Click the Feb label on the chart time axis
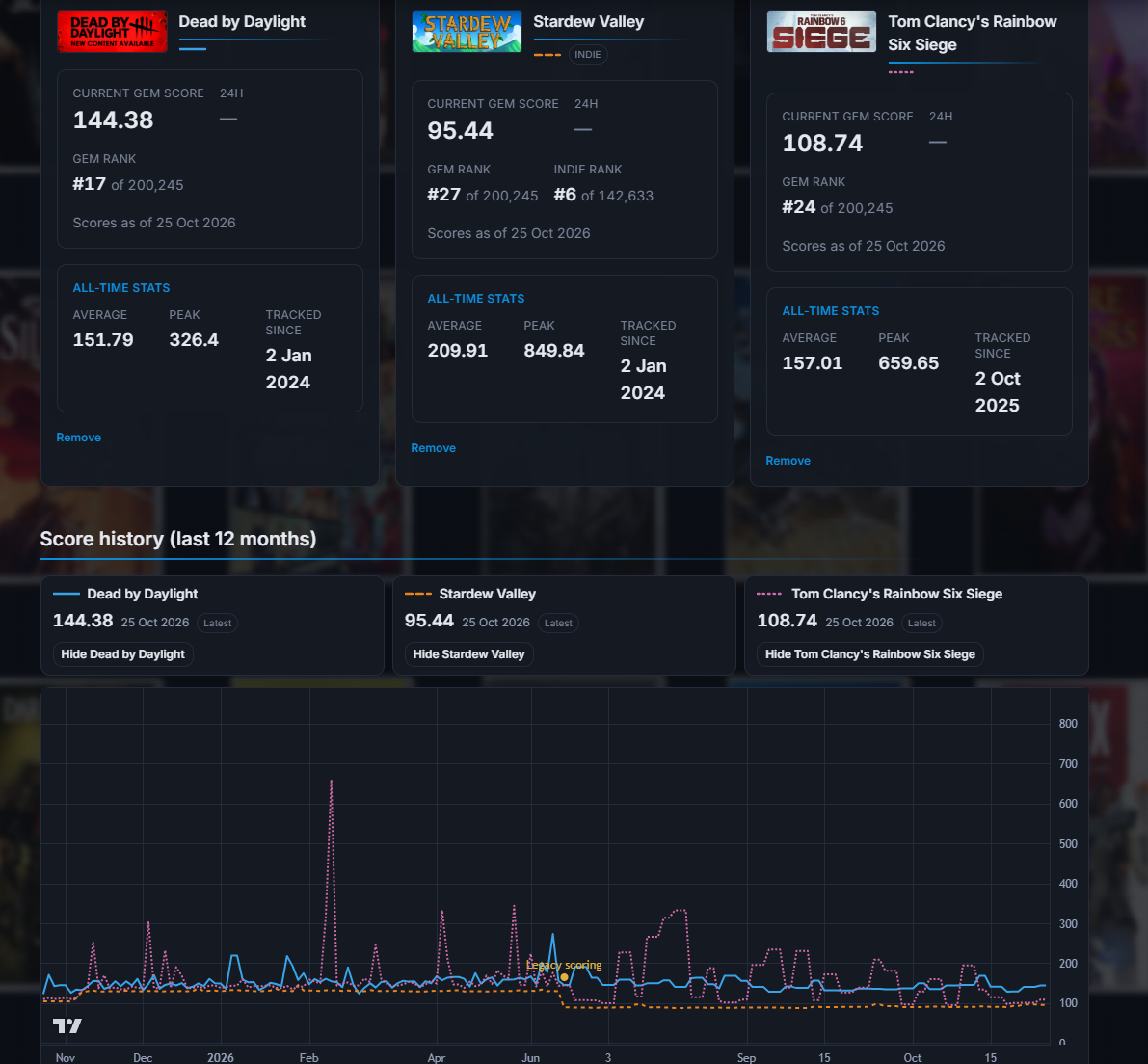The height and width of the screenshot is (1064, 1148). pyautogui.click(x=309, y=1057)
